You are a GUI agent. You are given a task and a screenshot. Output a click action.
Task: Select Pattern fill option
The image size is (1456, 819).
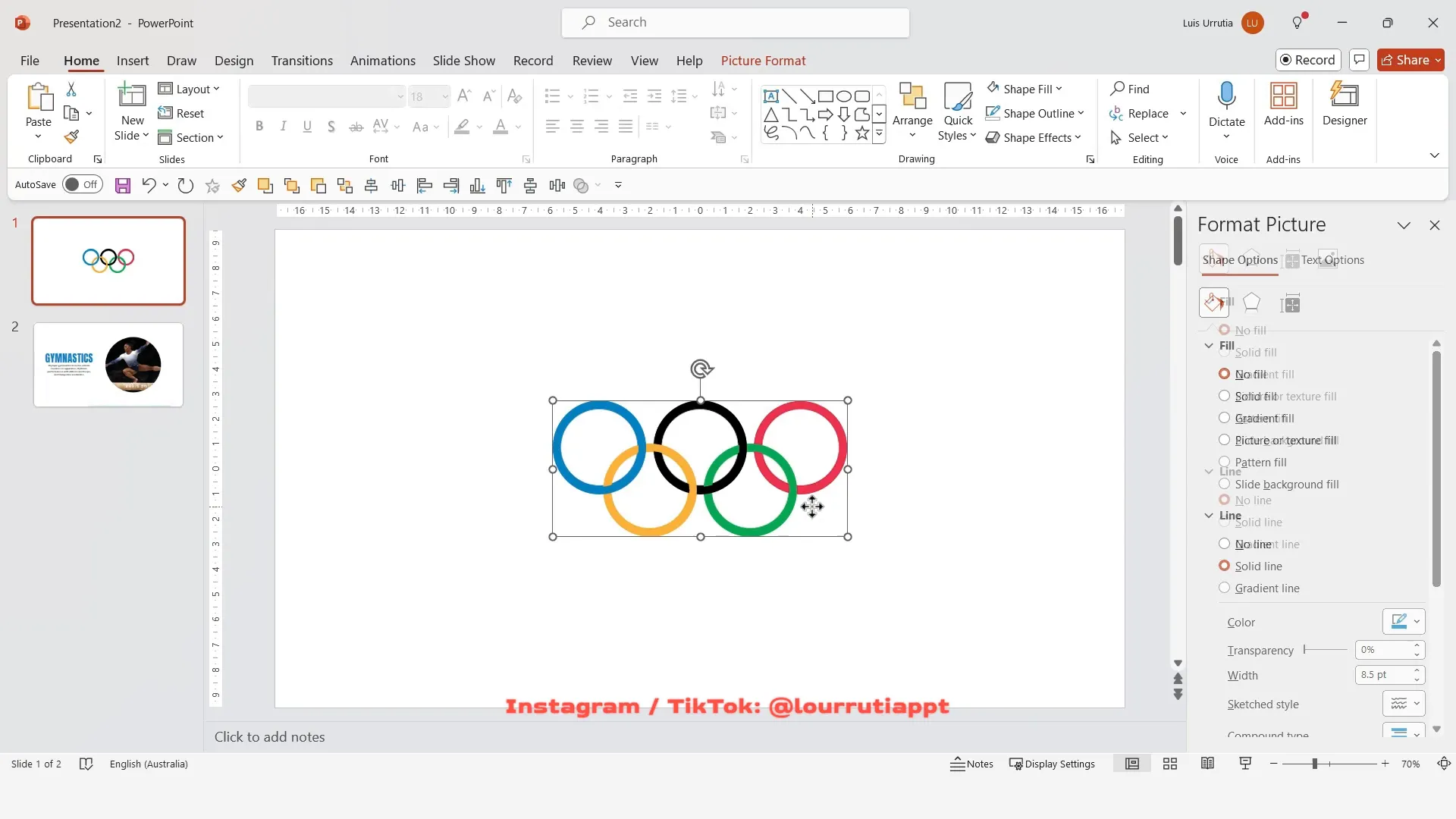point(1253,462)
